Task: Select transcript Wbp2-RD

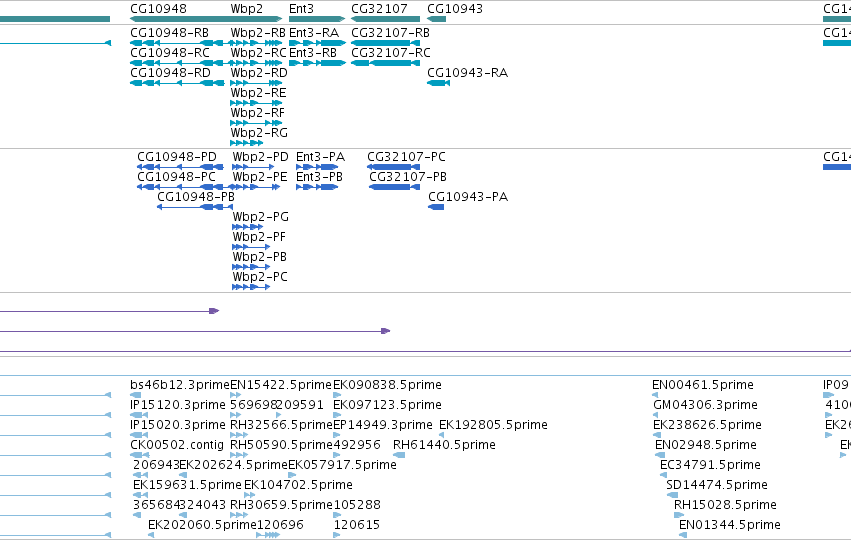Action: 259,73
